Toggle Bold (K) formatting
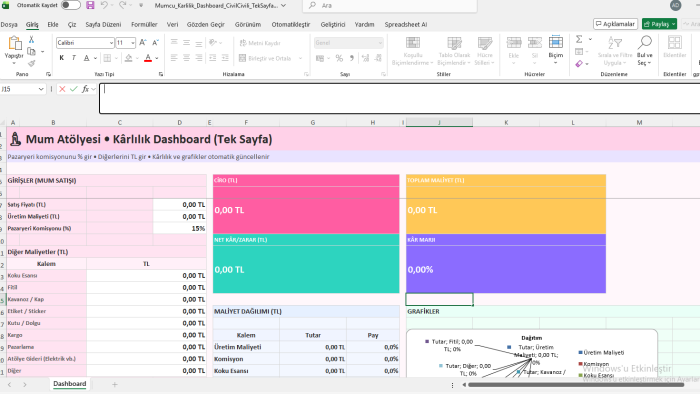700x394 pixels. coord(62,58)
